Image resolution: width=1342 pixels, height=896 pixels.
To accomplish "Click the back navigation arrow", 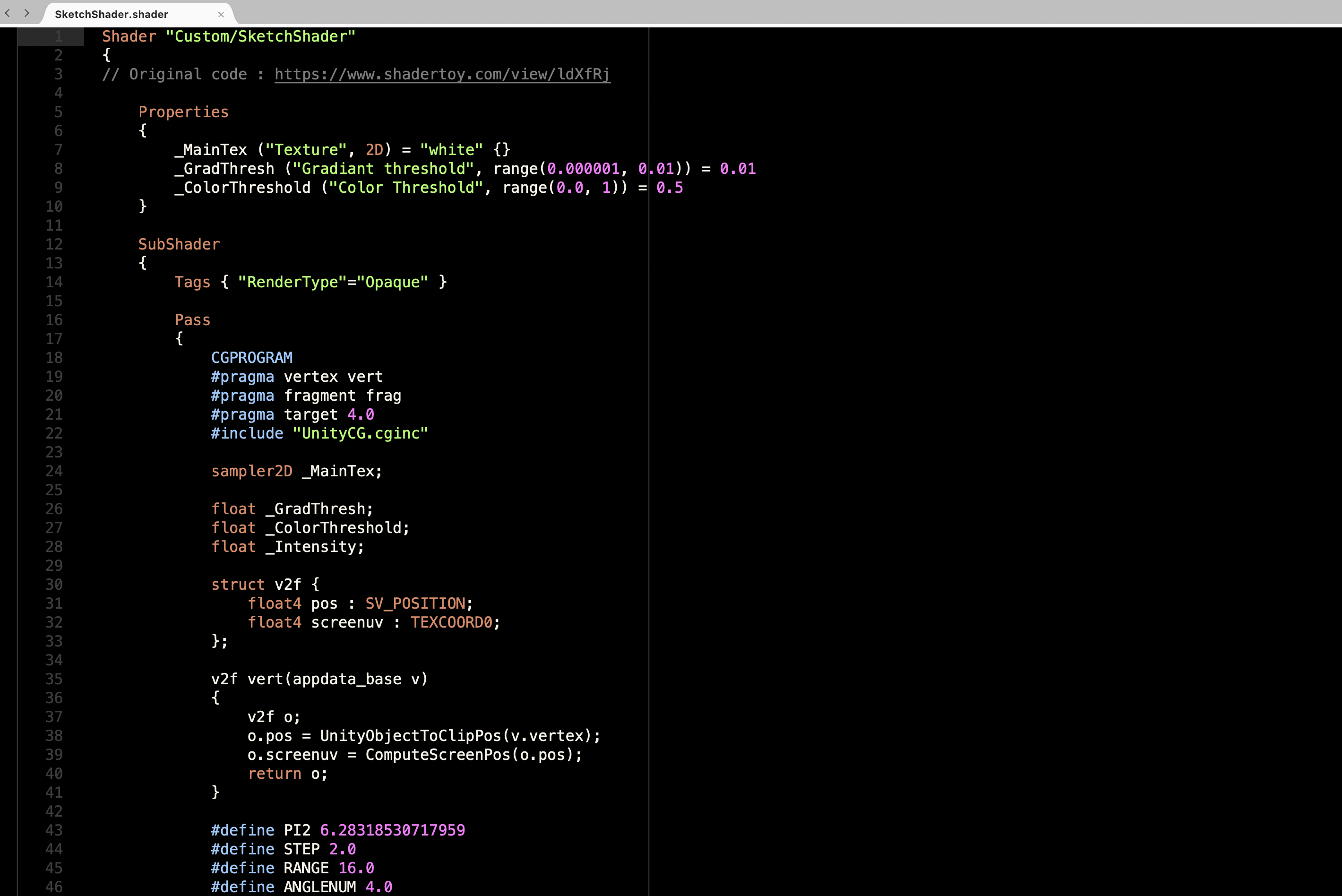I will point(8,13).
